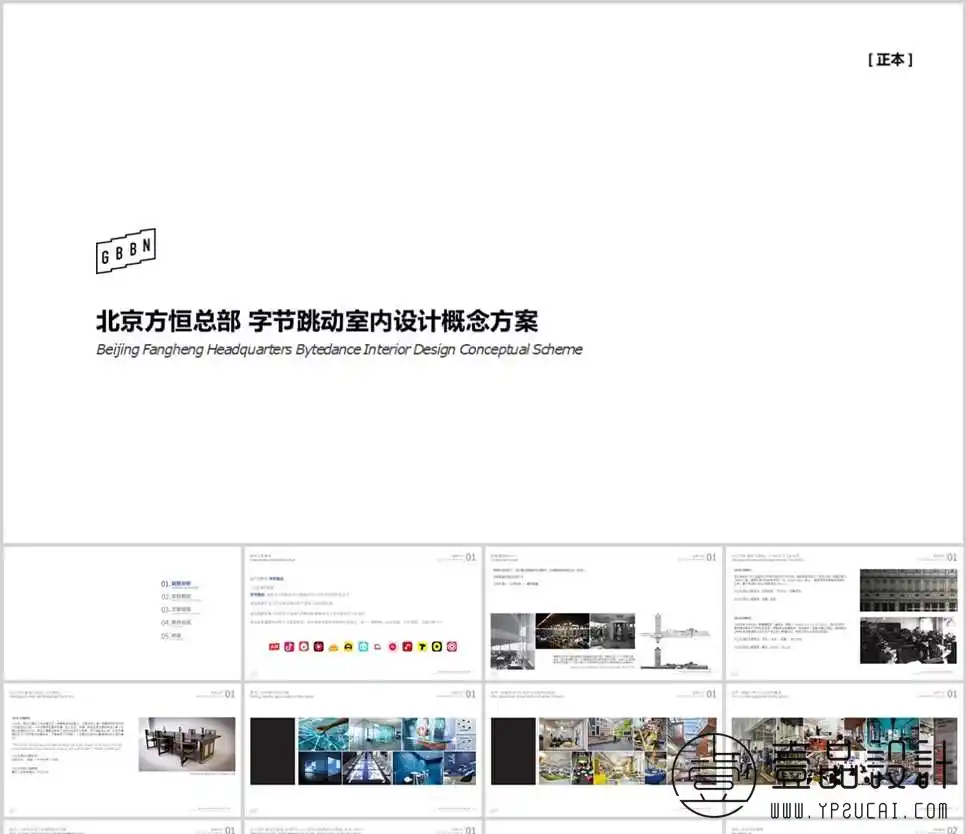Click the cyan app icon in the icon row
The width and height of the screenshot is (966, 834).
coord(363,647)
